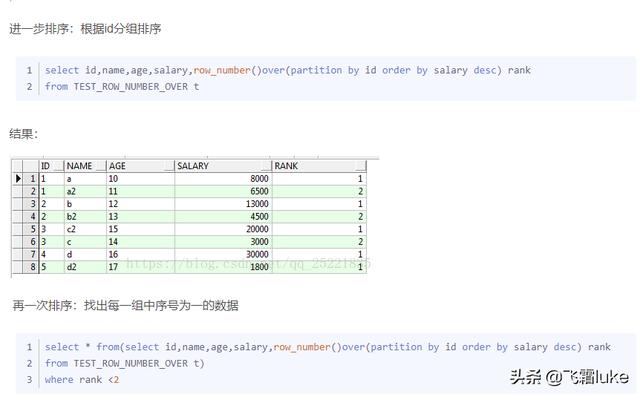640x397 pixels.
Task: Click the salary cell 3000
Action: [223, 242]
